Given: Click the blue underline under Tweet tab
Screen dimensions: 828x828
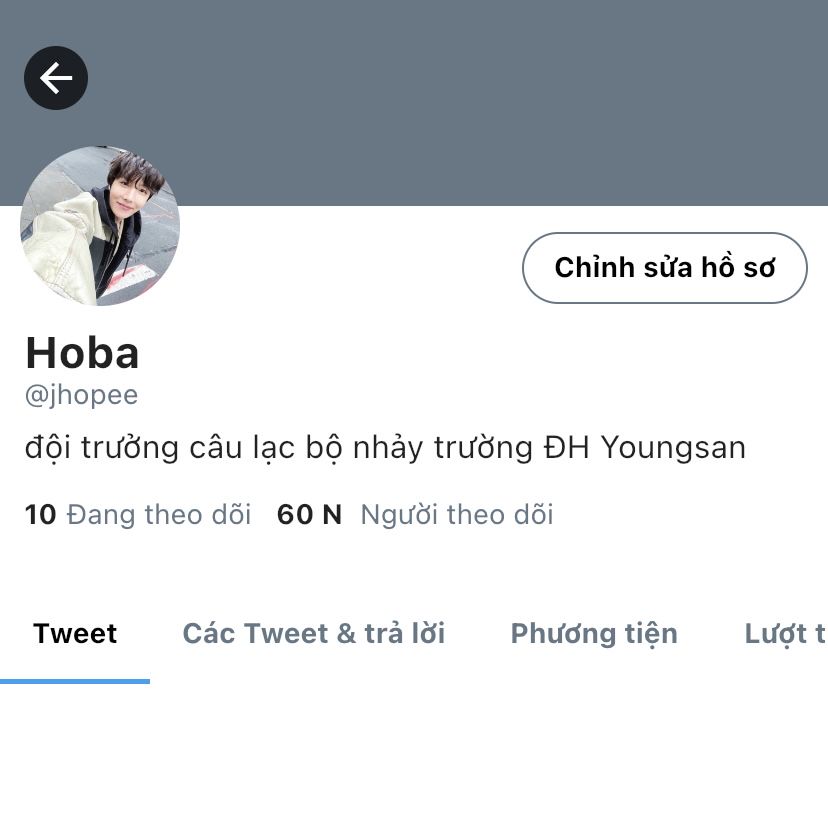Looking at the screenshot, I should coord(75,682).
